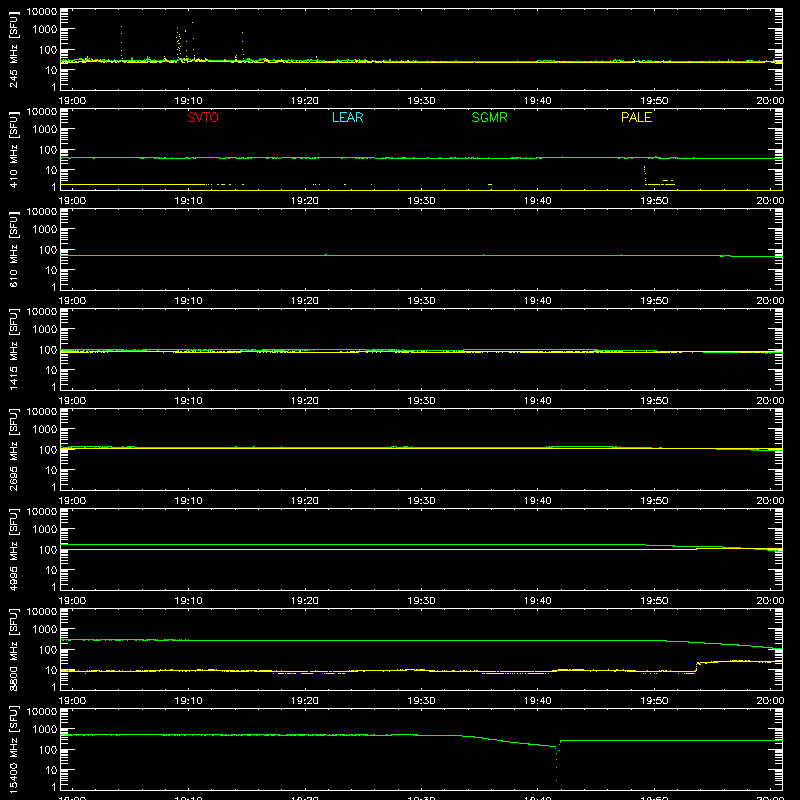Click the yellow step-up in the 8800 MHz trace

[x=697, y=667]
